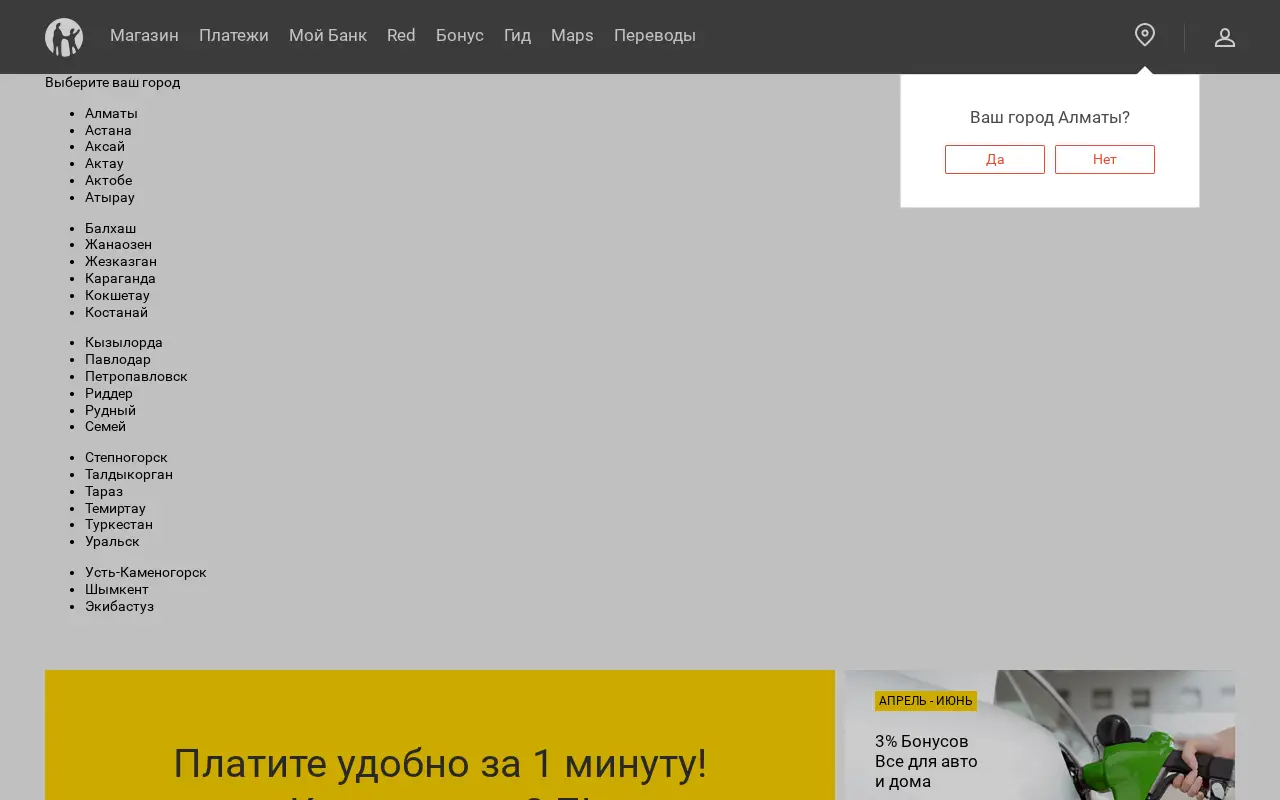1280x800 pixels.
Task: Select the city Экибастуз
Action: [x=119, y=606]
